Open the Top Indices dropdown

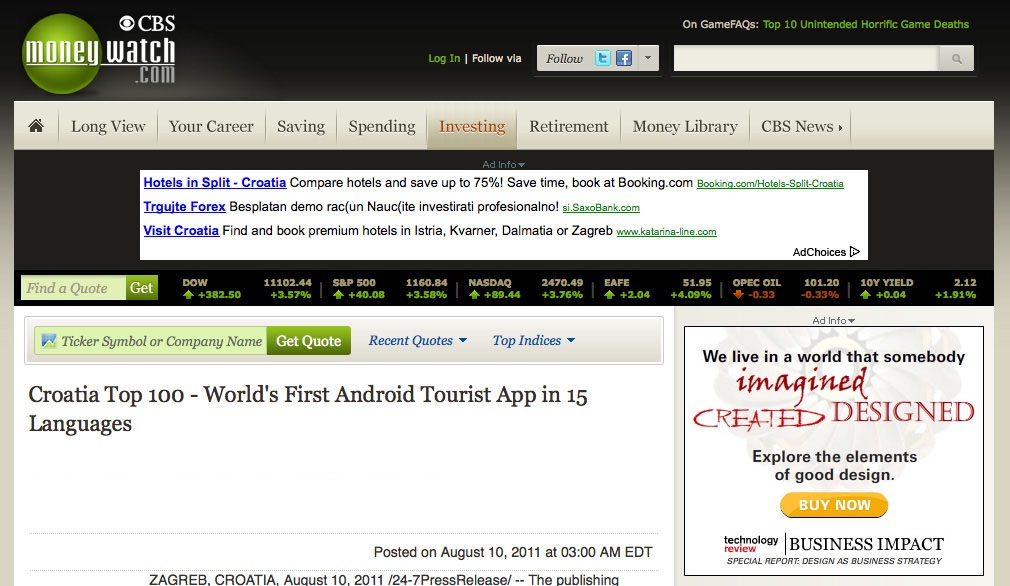pos(533,341)
